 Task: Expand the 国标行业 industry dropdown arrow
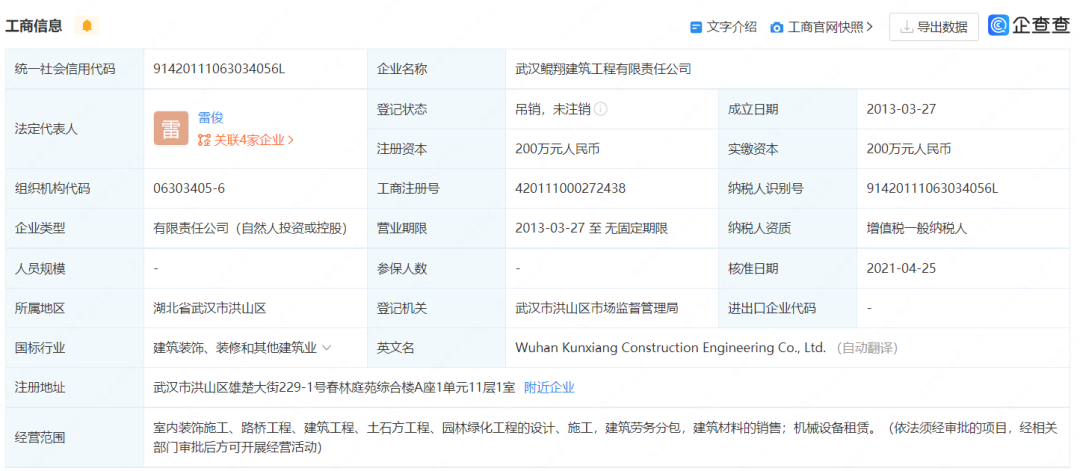[x=326, y=348]
